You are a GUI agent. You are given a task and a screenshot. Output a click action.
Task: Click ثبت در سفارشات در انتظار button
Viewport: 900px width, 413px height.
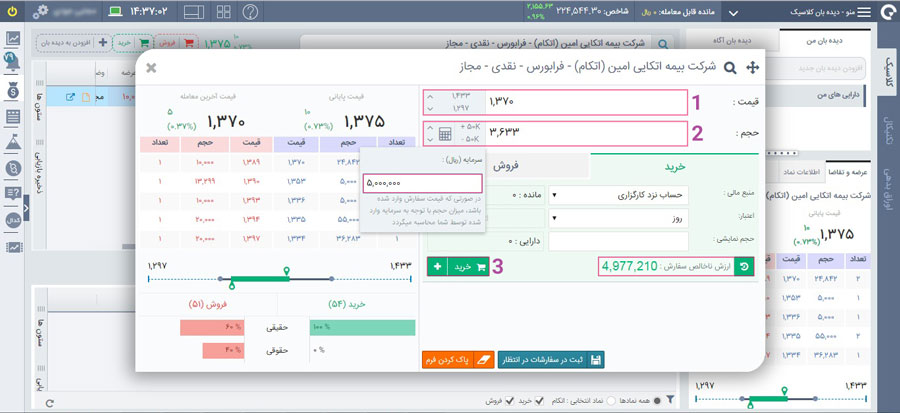click(x=551, y=360)
